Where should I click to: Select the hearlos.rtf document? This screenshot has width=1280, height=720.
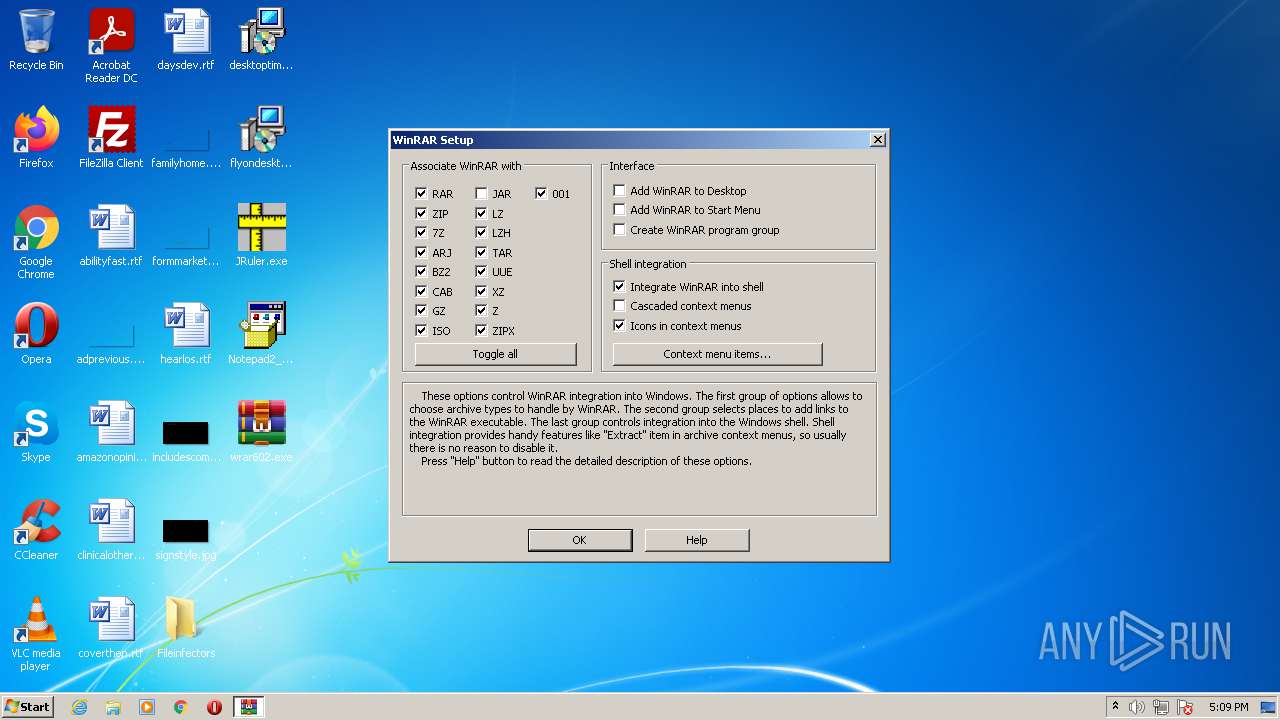(186, 334)
